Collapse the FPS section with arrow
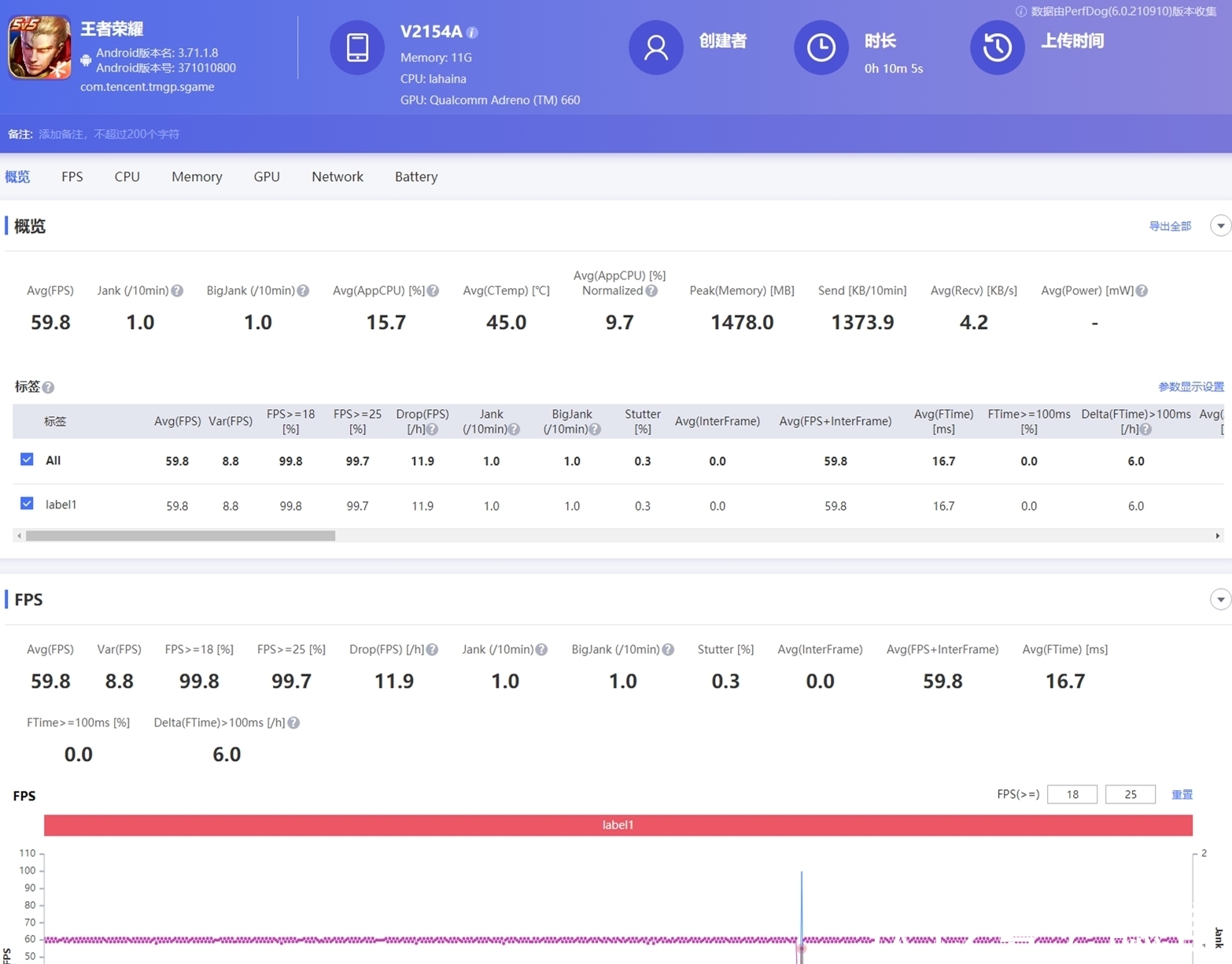This screenshot has width=1232, height=964. pos(1220,600)
